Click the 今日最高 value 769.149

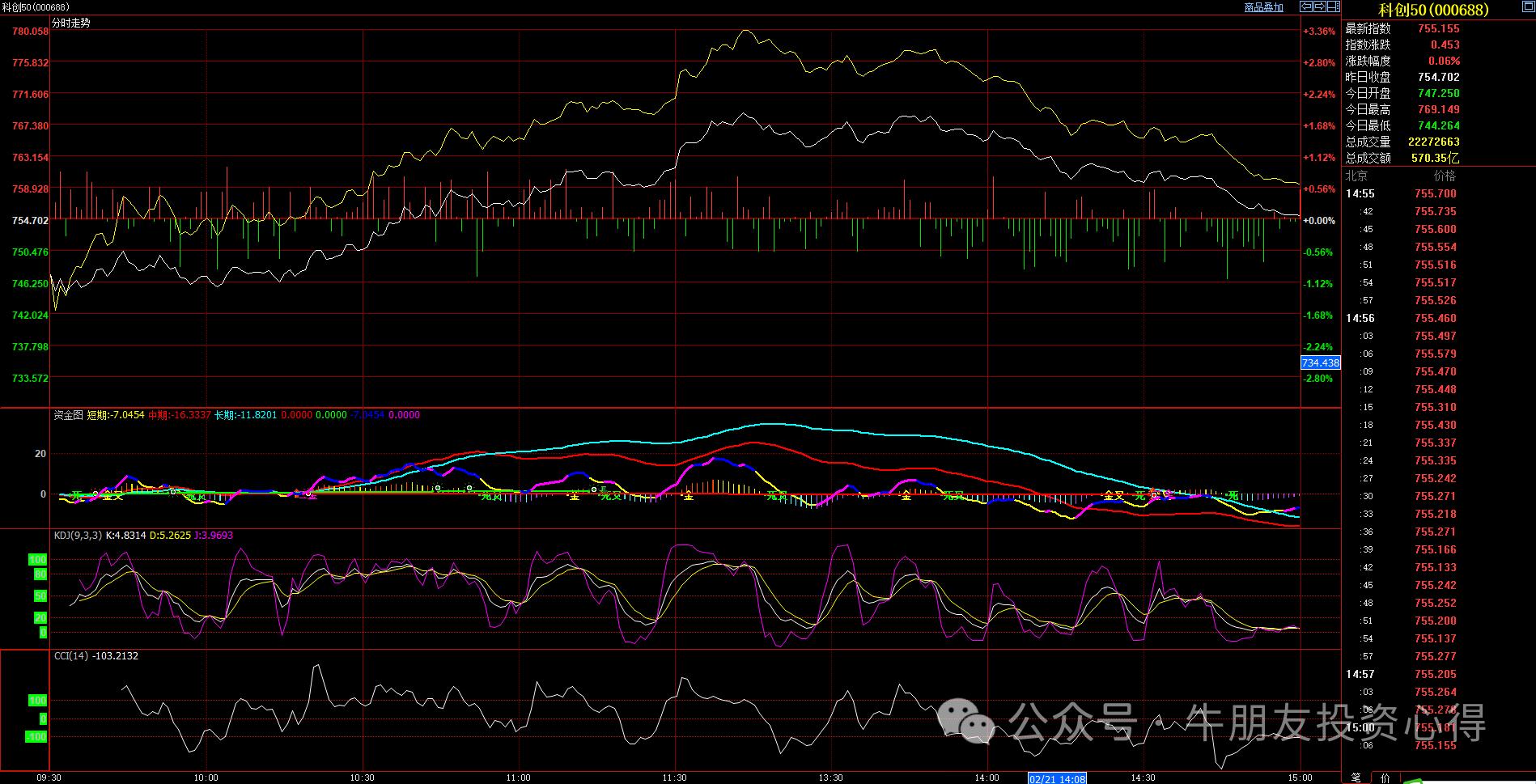click(x=1439, y=109)
